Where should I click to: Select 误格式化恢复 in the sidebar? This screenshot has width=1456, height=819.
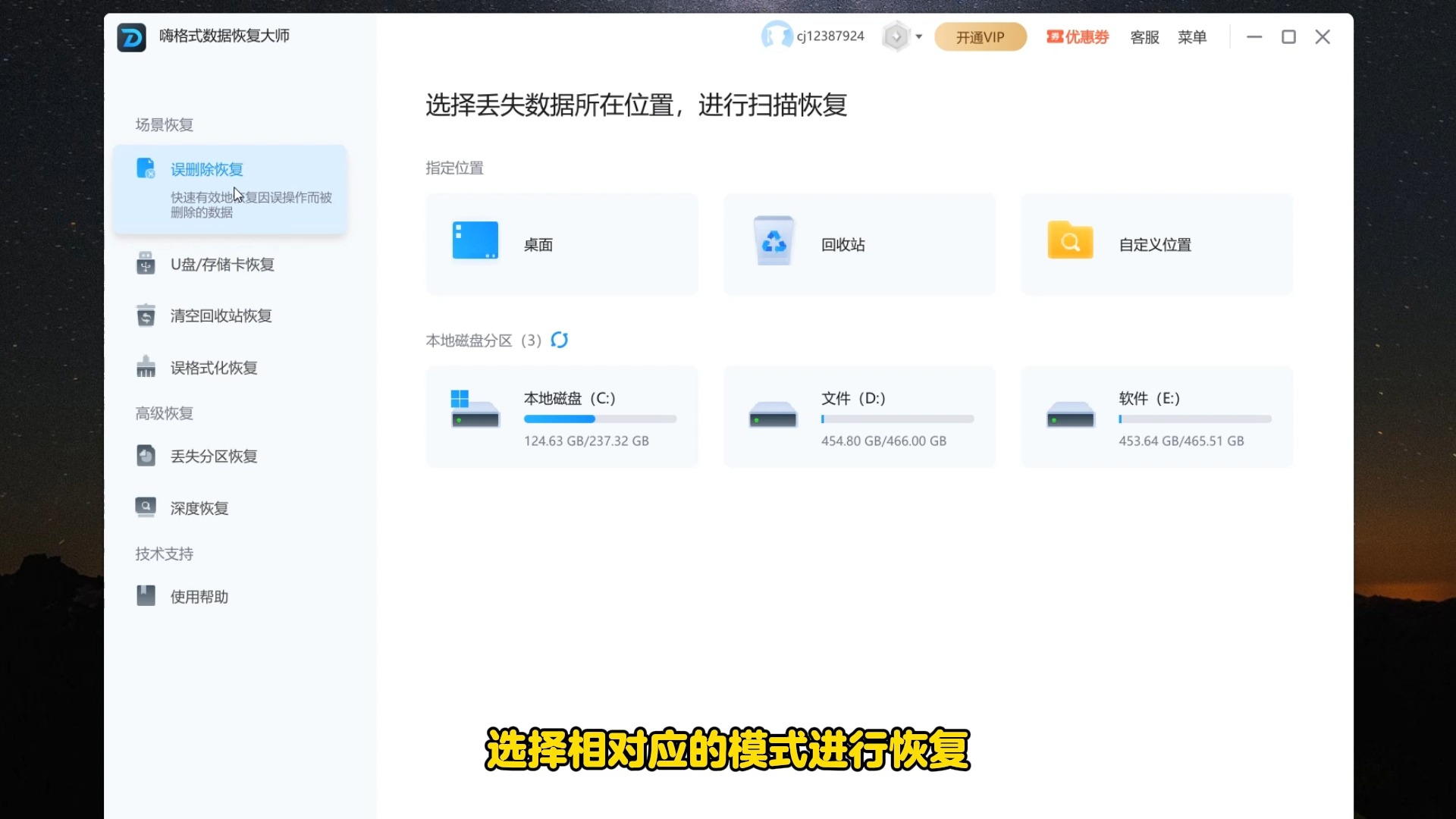point(213,368)
